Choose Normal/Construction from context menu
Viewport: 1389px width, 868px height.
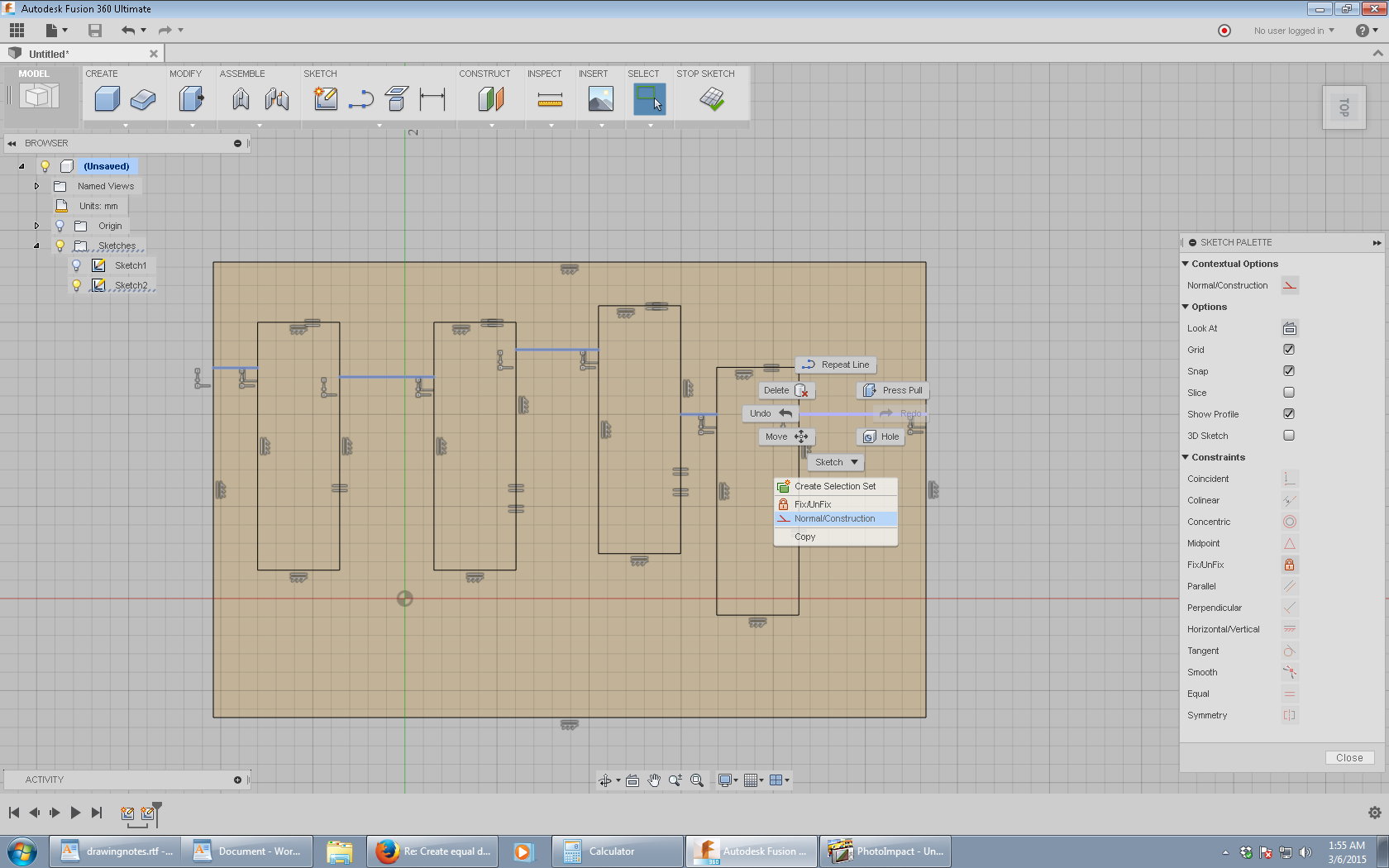coord(835,519)
